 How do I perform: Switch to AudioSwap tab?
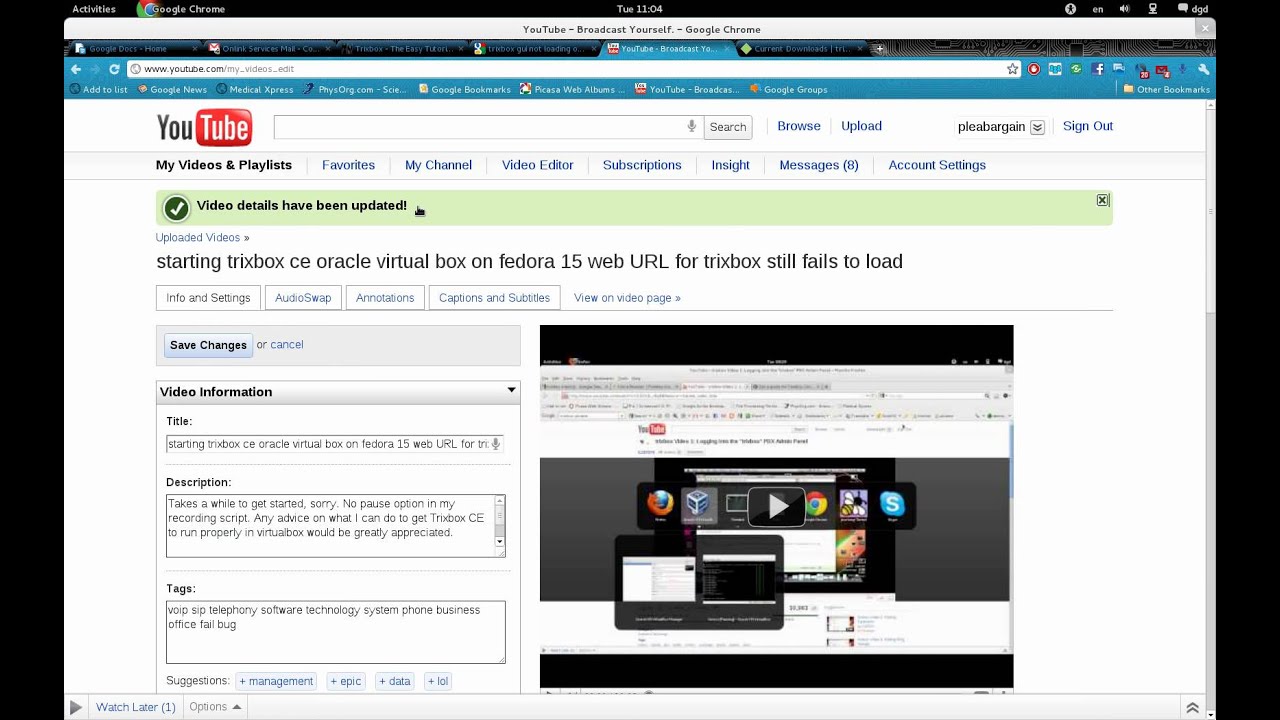303,298
